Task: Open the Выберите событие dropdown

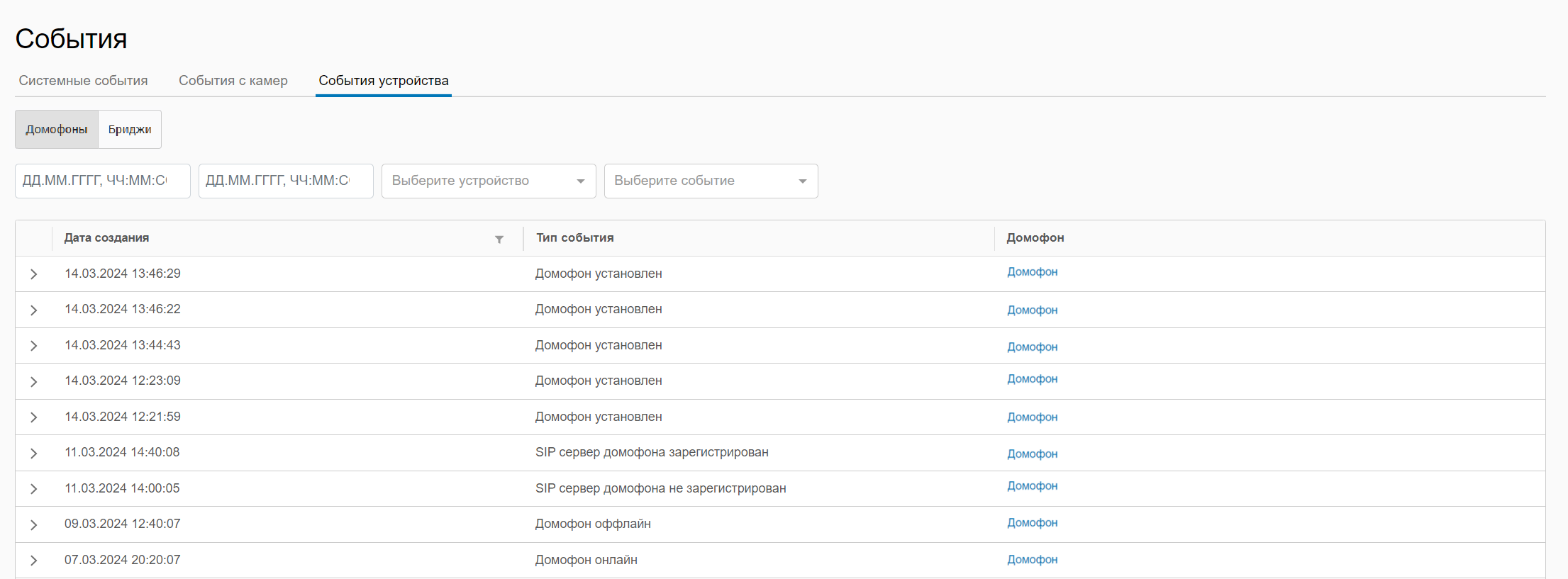Action: pyautogui.click(x=711, y=181)
